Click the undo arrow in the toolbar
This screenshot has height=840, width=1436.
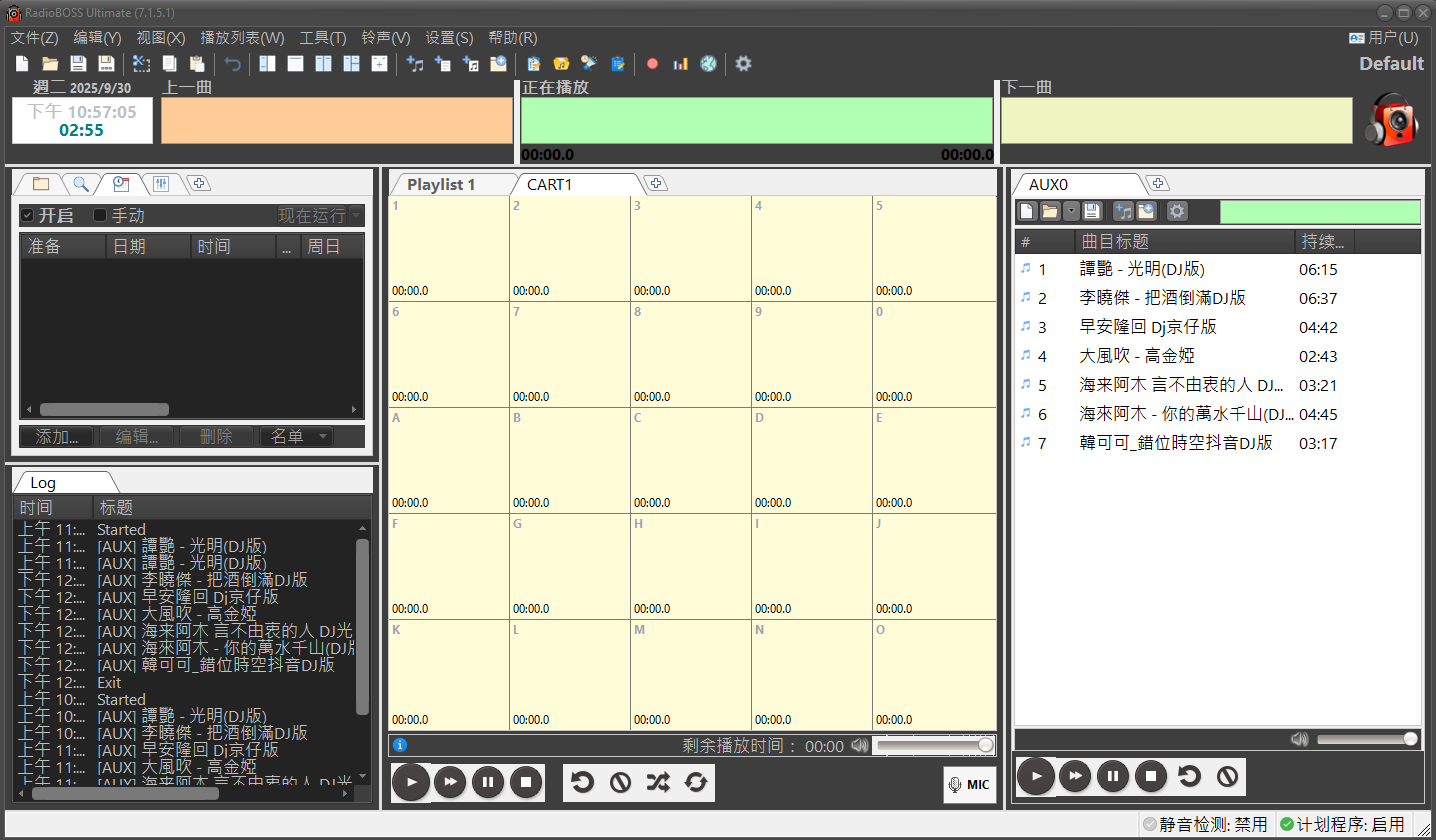(233, 64)
